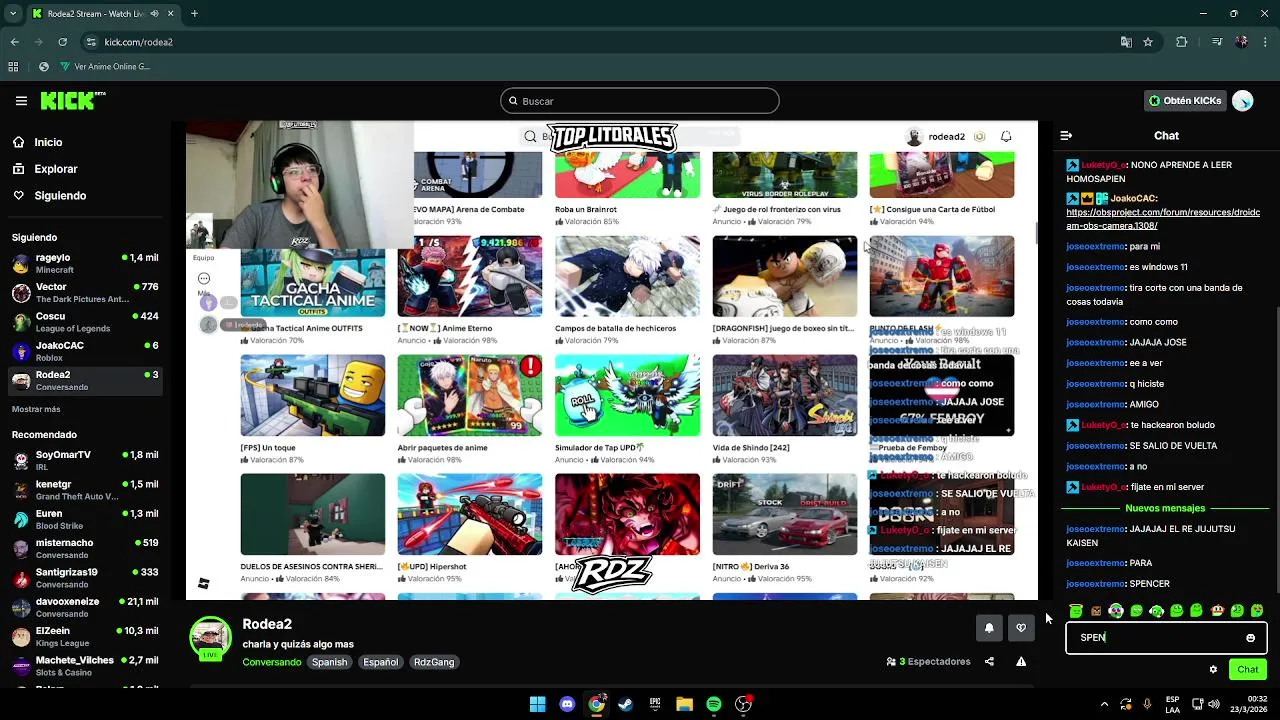The width and height of the screenshot is (1280, 720).
Task: Open Vector channel in followed list
Action: 85,293
